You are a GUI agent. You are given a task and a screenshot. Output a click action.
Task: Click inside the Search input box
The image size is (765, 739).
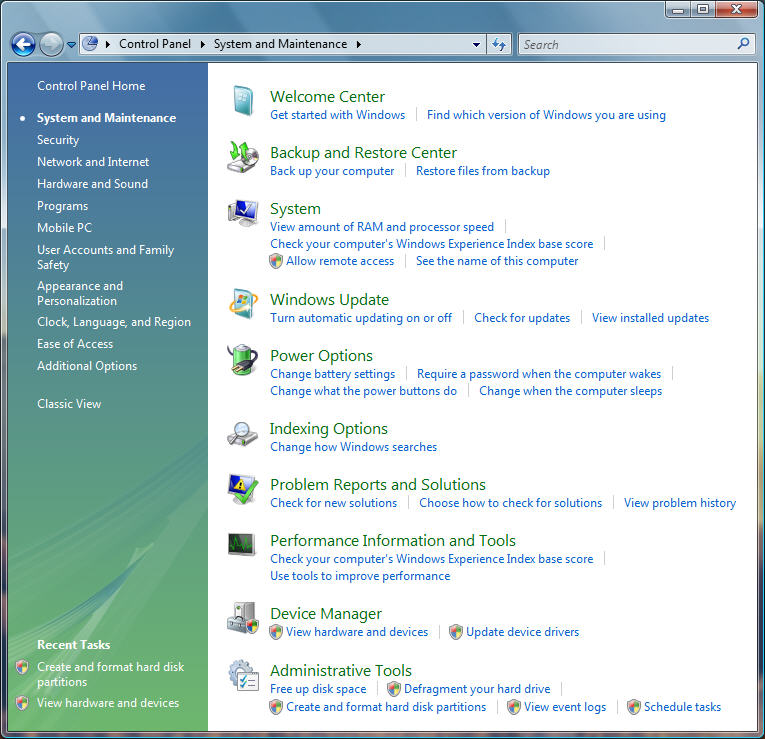(626, 44)
